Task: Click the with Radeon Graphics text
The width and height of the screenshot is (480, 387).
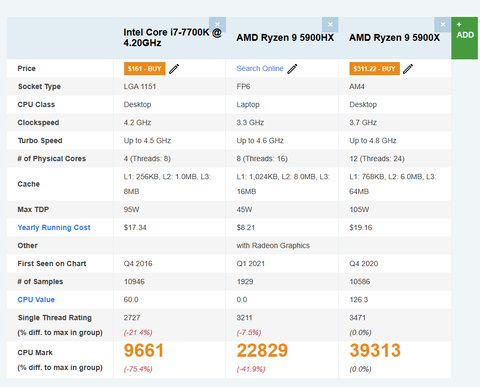Action: click(273, 245)
